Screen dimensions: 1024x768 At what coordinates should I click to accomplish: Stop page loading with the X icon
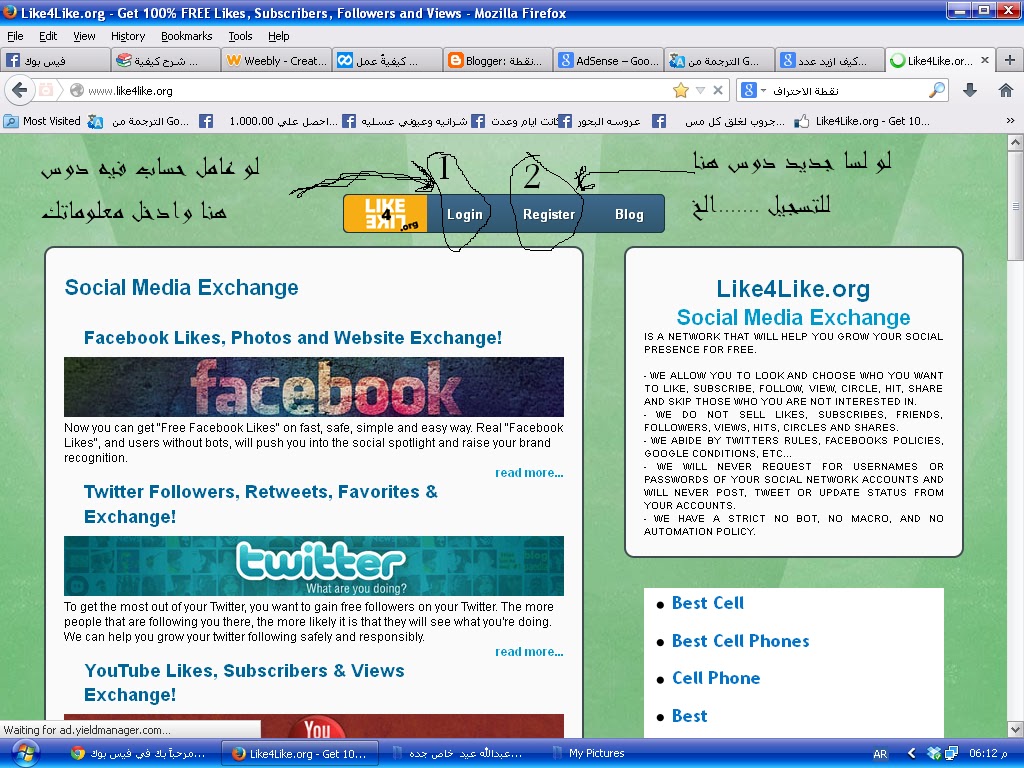pyautogui.click(x=718, y=90)
